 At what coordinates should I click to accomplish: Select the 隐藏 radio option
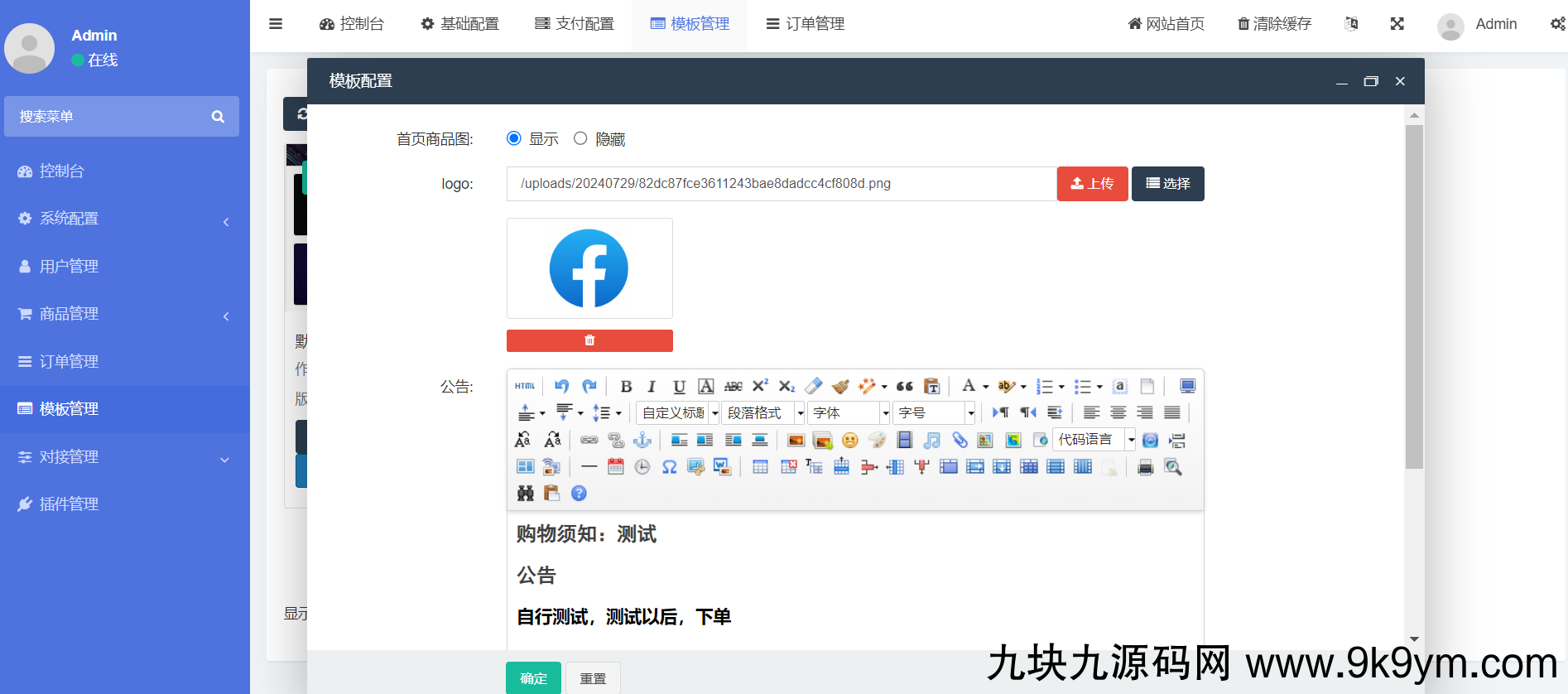(580, 138)
